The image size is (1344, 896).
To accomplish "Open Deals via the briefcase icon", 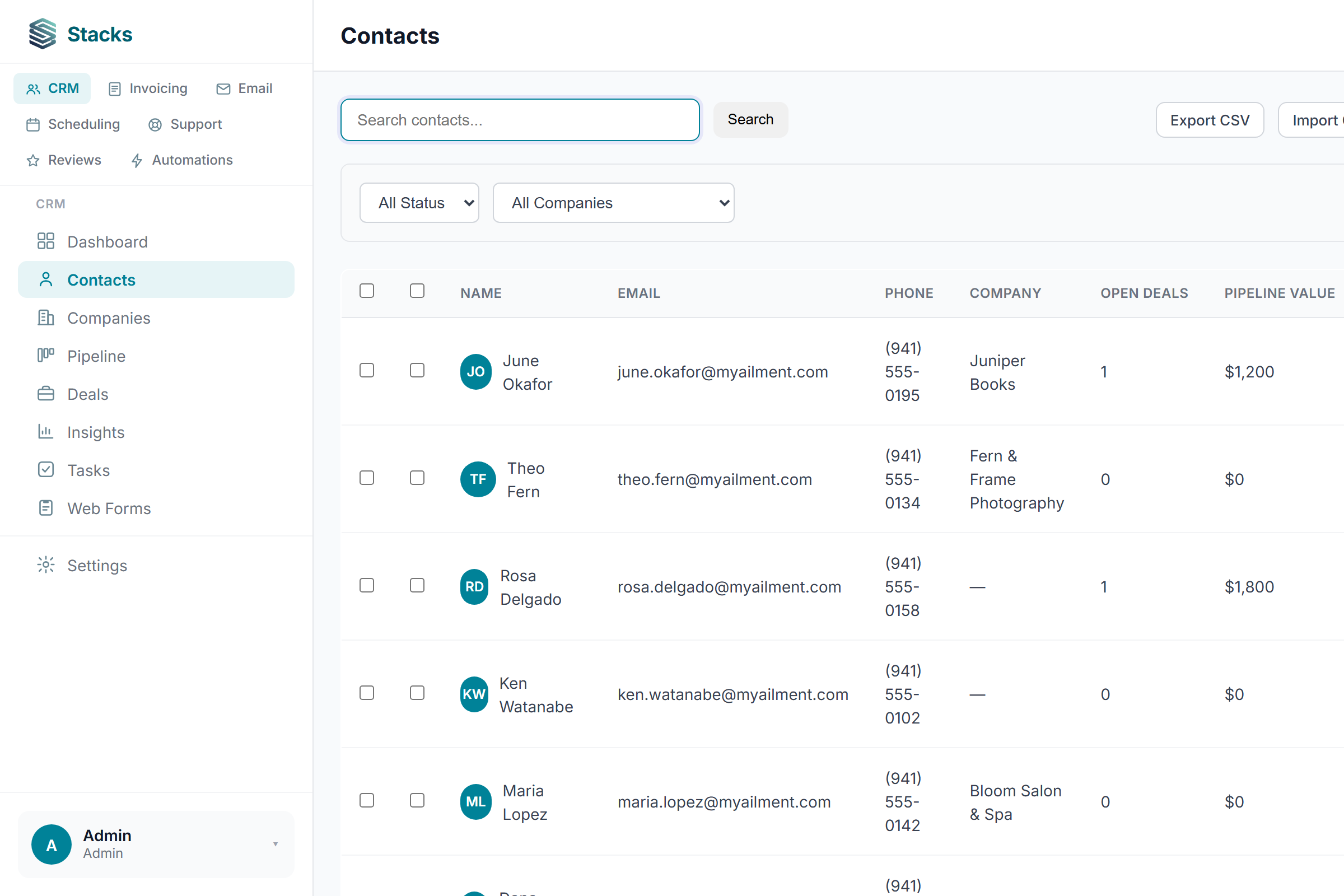I will 46,394.
